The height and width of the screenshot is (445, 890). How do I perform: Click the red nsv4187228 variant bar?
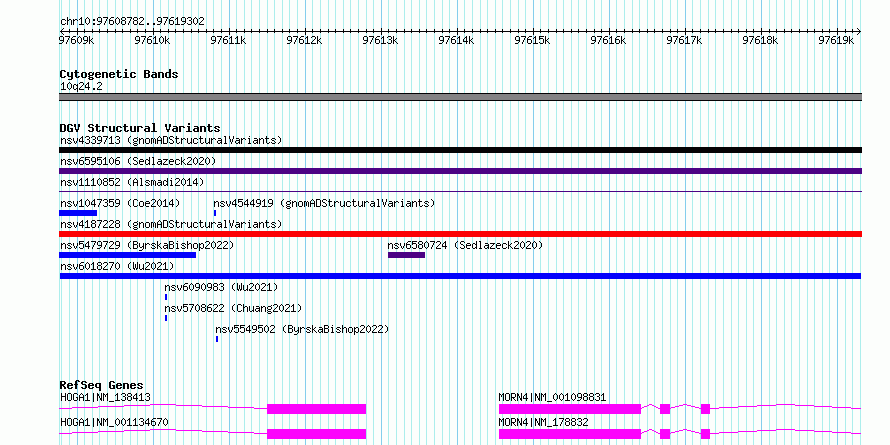460,234
